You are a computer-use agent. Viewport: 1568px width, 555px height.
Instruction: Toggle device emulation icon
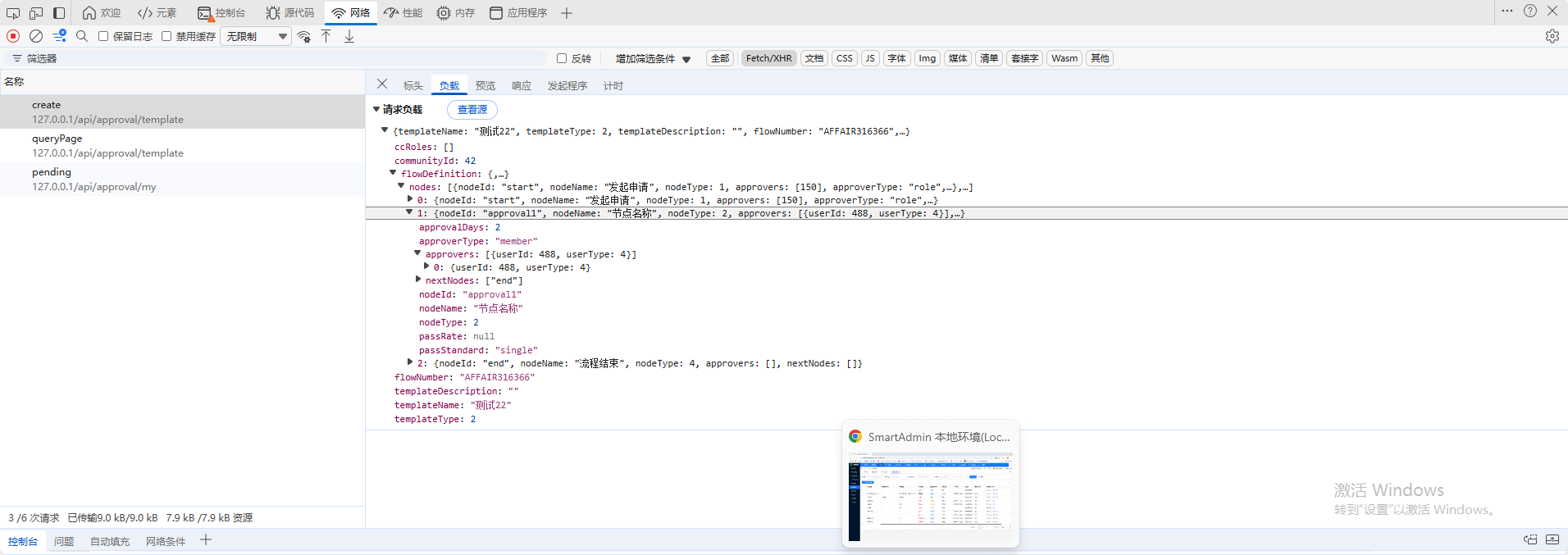click(x=36, y=13)
